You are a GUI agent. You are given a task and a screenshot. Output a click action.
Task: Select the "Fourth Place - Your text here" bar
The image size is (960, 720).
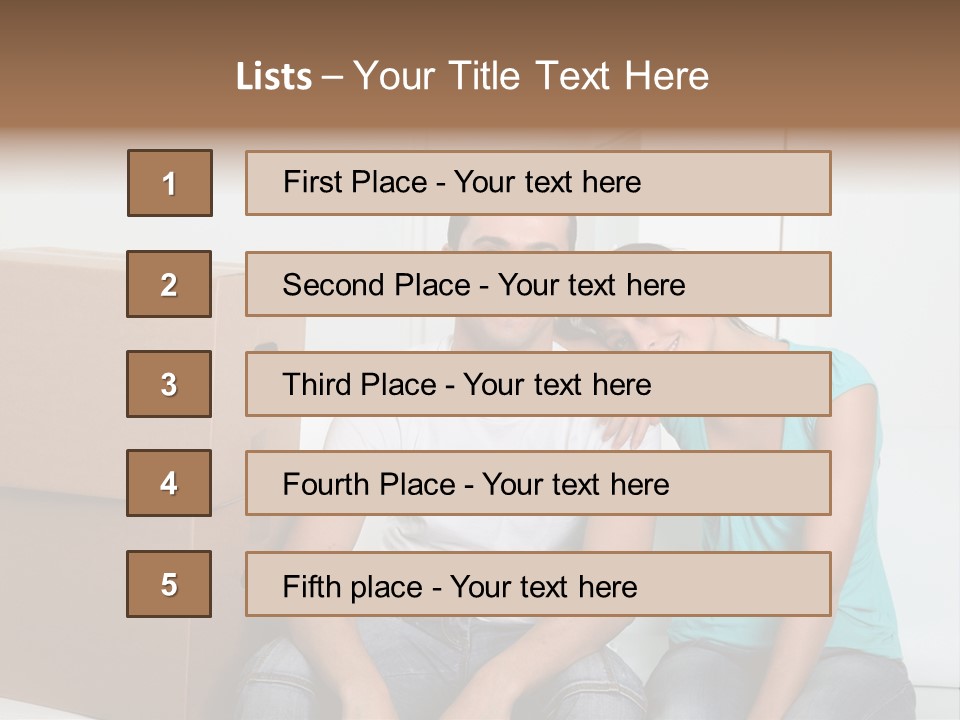pos(538,484)
